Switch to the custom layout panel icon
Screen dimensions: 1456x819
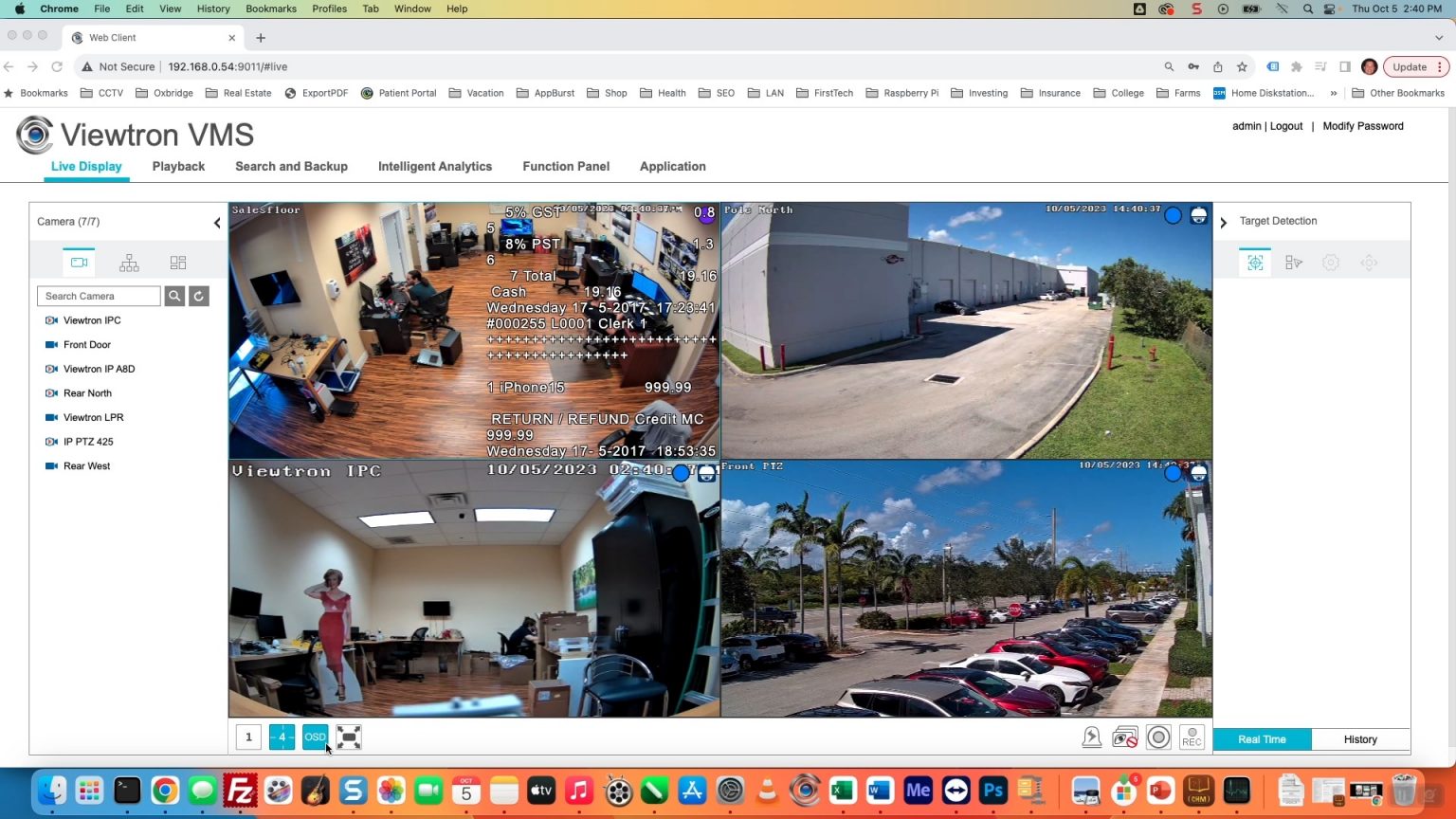(x=177, y=262)
